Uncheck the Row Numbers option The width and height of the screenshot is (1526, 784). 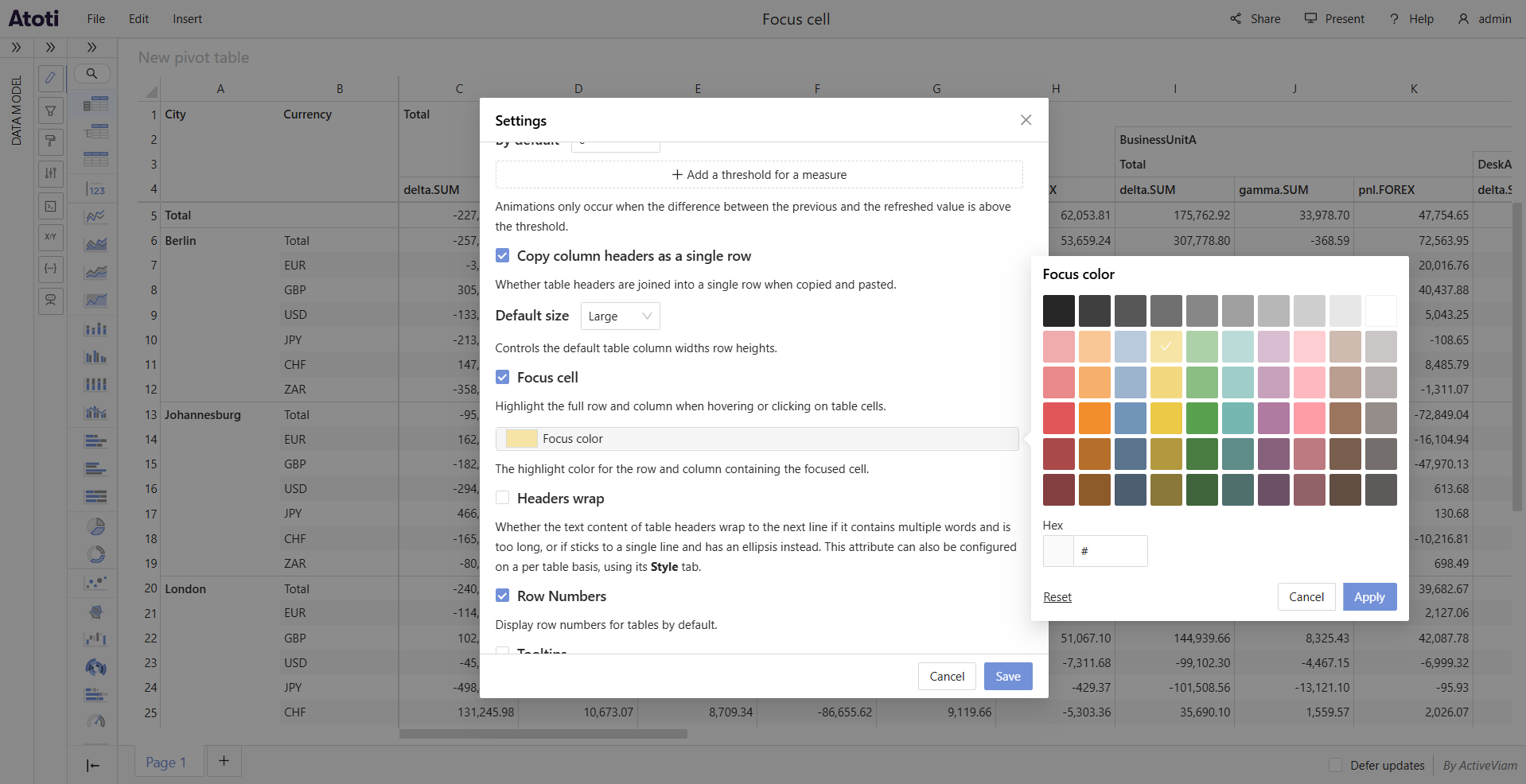point(503,596)
